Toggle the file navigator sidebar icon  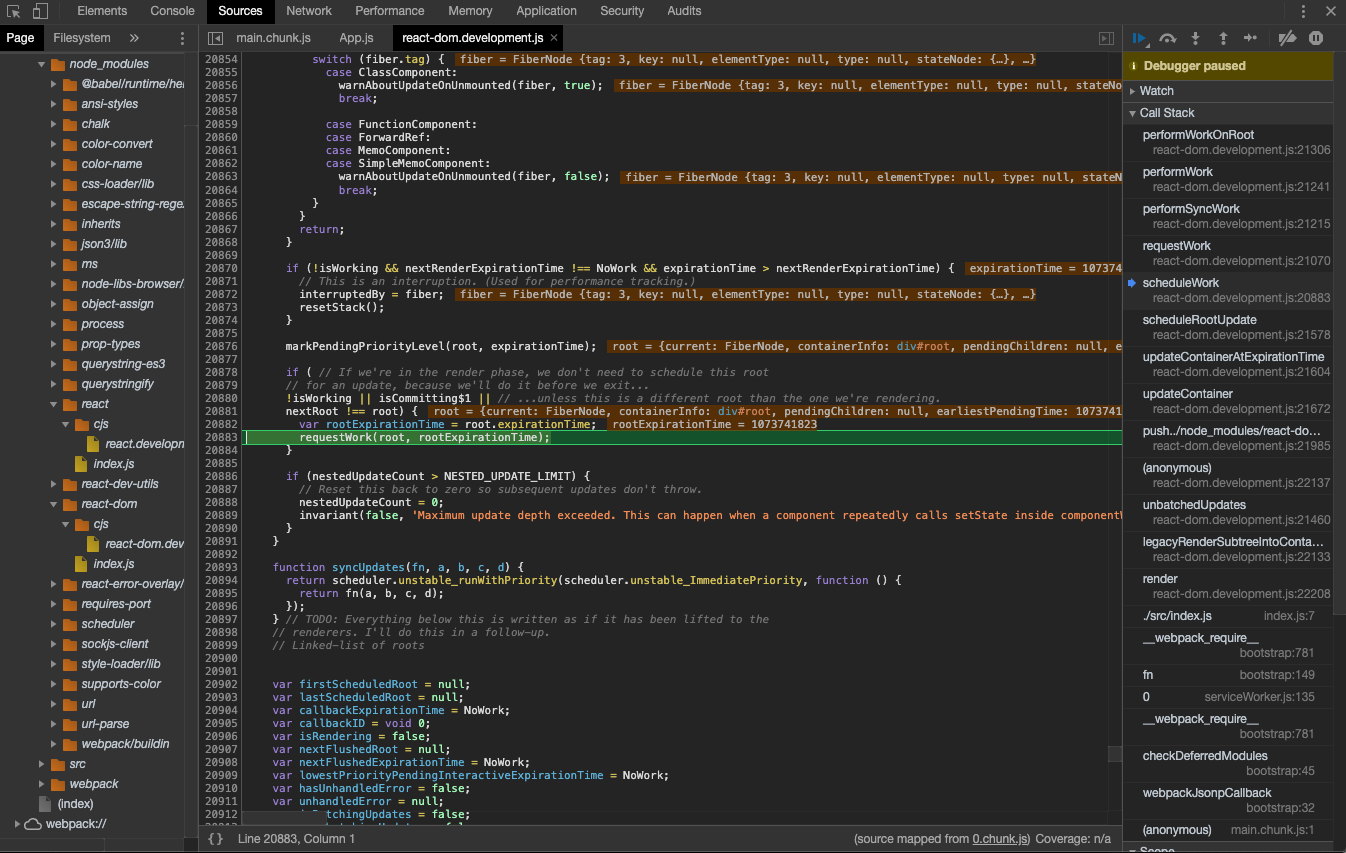215,38
